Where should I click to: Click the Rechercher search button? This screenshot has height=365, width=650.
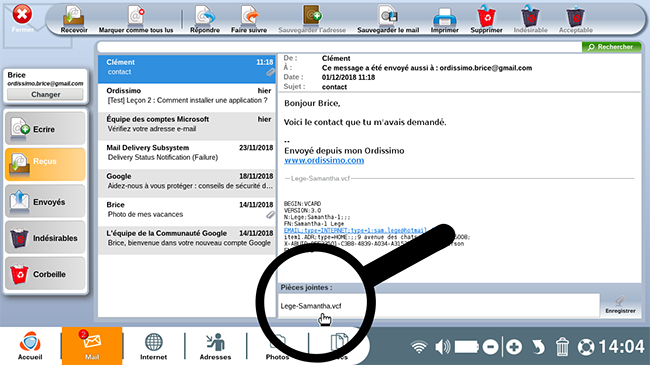coord(611,47)
